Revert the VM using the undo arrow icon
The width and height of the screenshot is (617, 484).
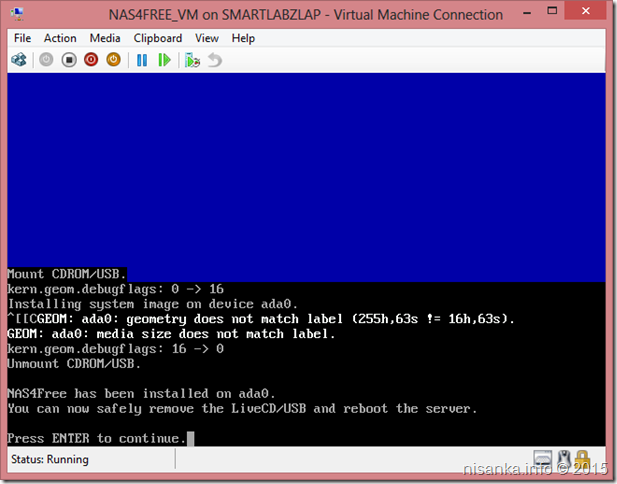pyautogui.click(x=215, y=60)
